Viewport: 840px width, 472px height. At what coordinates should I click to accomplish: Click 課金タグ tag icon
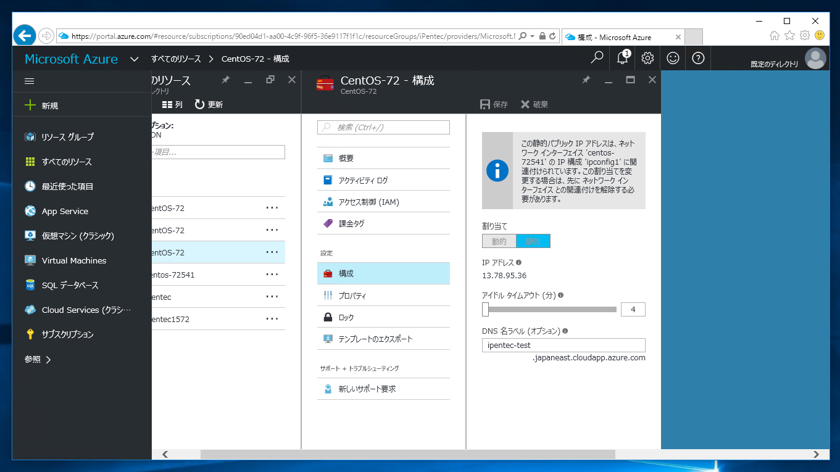[328, 223]
